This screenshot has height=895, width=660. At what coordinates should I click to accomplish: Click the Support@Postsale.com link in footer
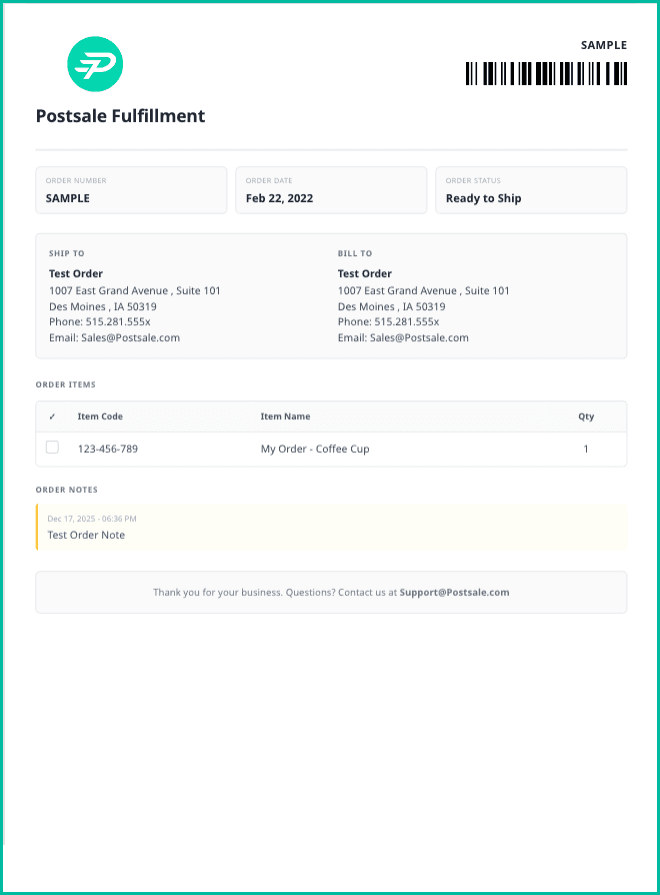coord(454,592)
